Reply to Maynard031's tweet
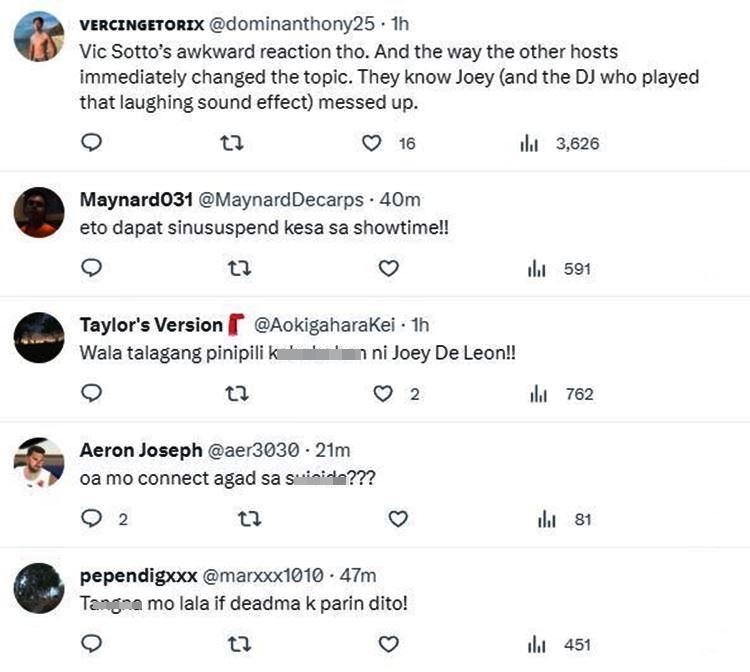Viewport: 750px width, 672px height. tap(91, 268)
